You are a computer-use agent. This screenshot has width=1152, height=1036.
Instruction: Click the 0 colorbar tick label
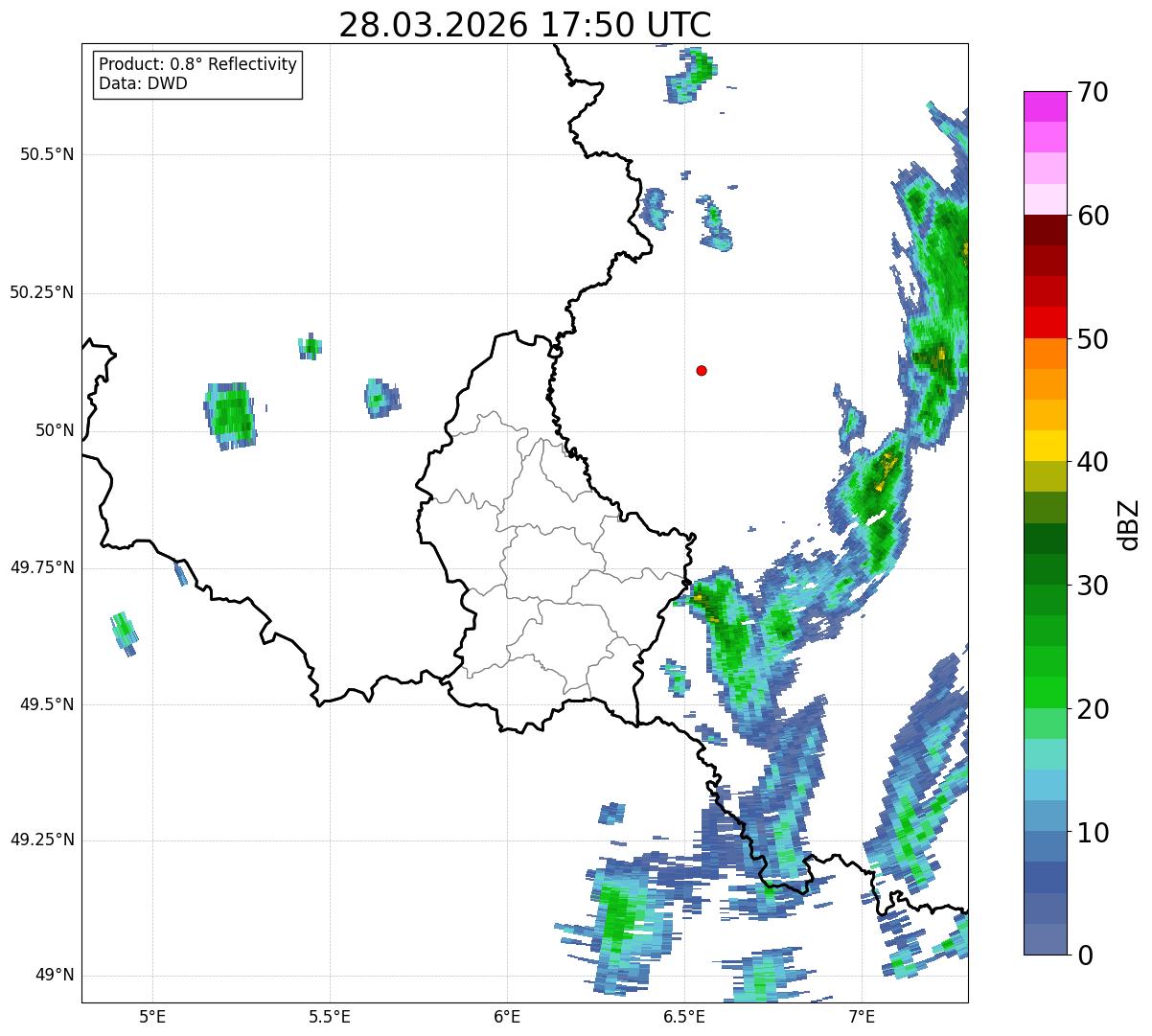tap(1084, 955)
